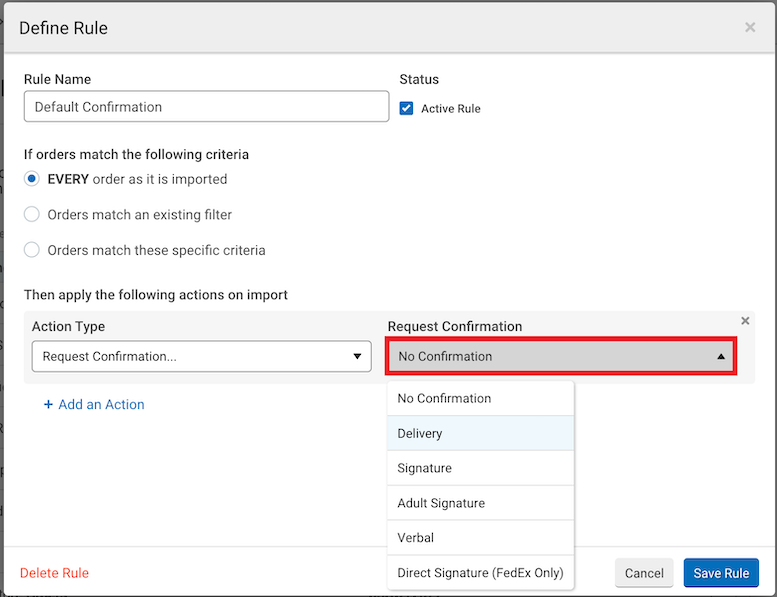Screen dimensions: 777x597
Task: Click the Delete Rule link
Action: [x=55, y=573]
